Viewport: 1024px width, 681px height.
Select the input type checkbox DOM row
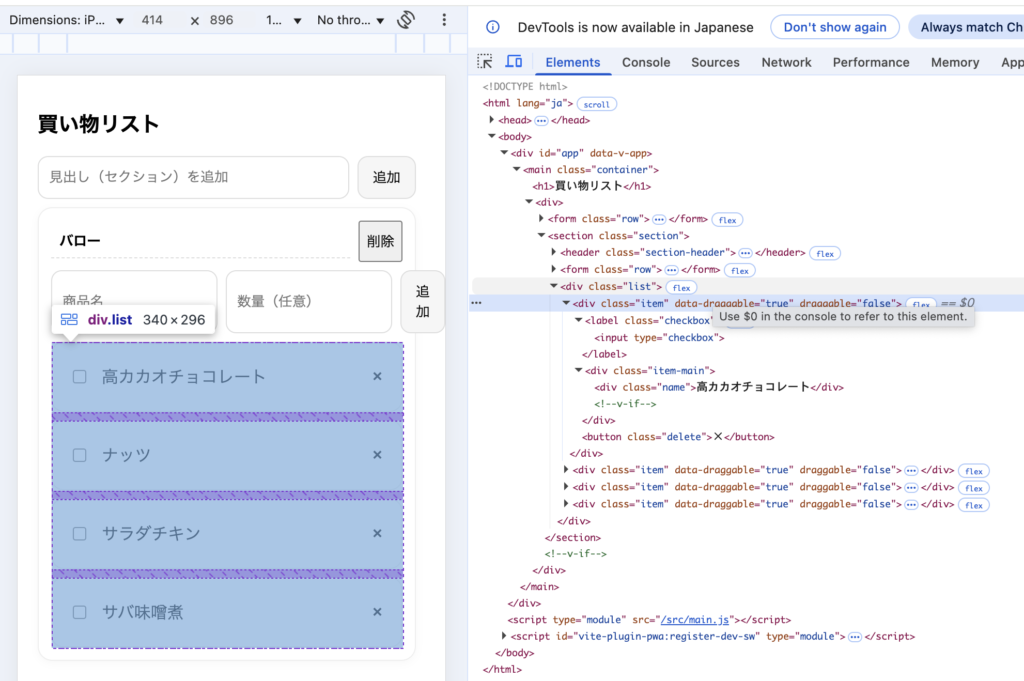659,338
